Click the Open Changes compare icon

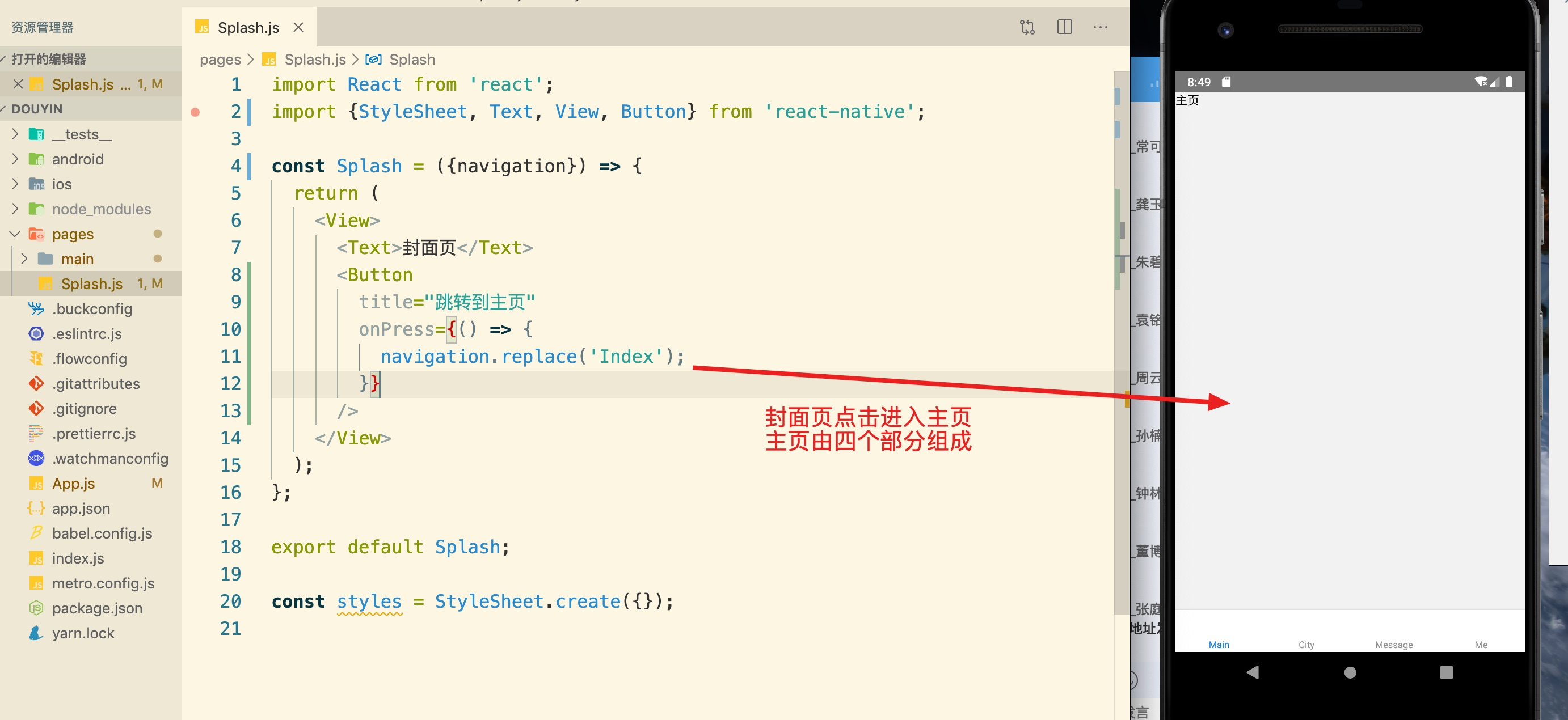point(1027,27)
